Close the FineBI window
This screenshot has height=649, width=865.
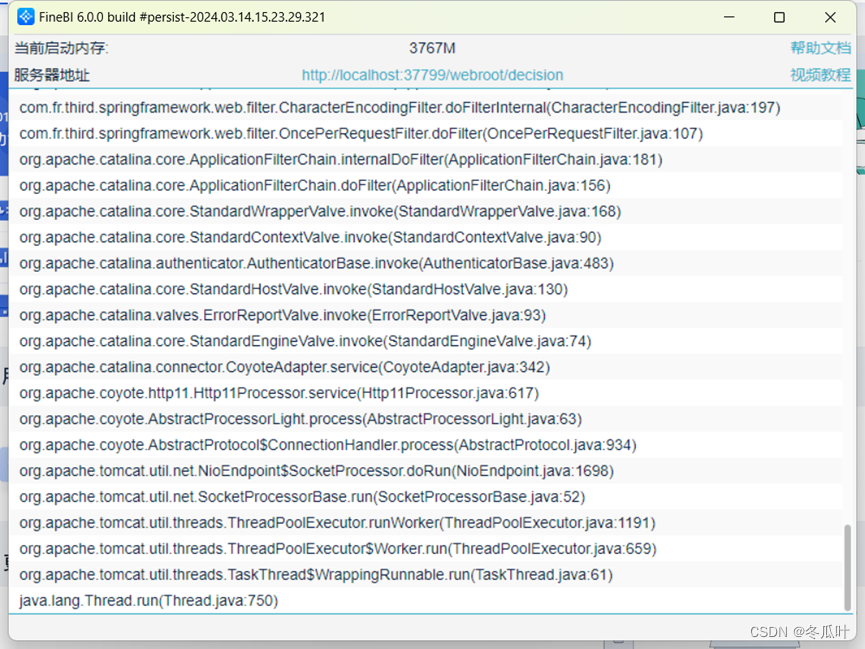click(x=830, y=17)
